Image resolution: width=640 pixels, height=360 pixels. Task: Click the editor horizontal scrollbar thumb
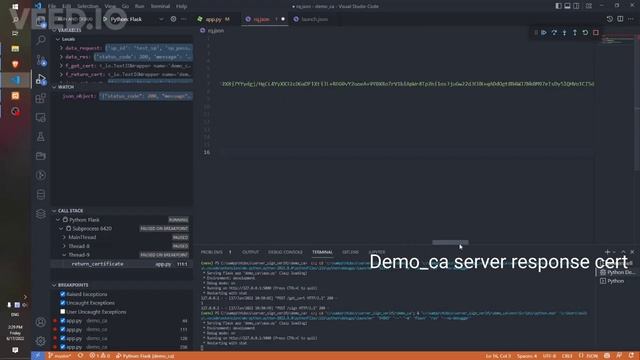point(450,242)
